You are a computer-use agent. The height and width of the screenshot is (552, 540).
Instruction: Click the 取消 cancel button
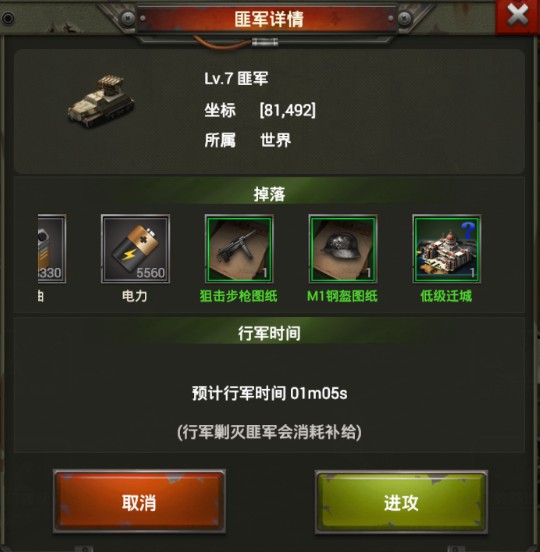[139, 502]
